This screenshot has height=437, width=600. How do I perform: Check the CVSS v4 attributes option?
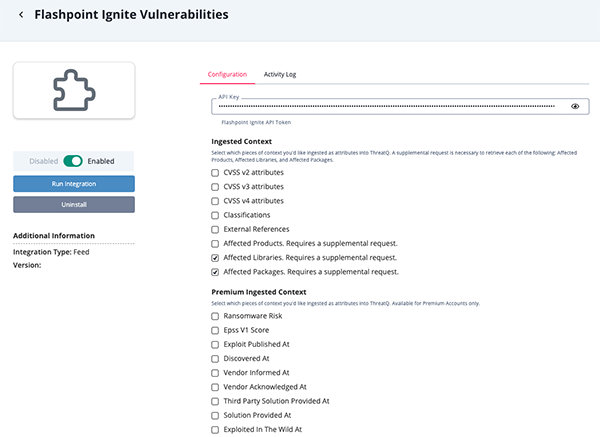coord(215,201)
